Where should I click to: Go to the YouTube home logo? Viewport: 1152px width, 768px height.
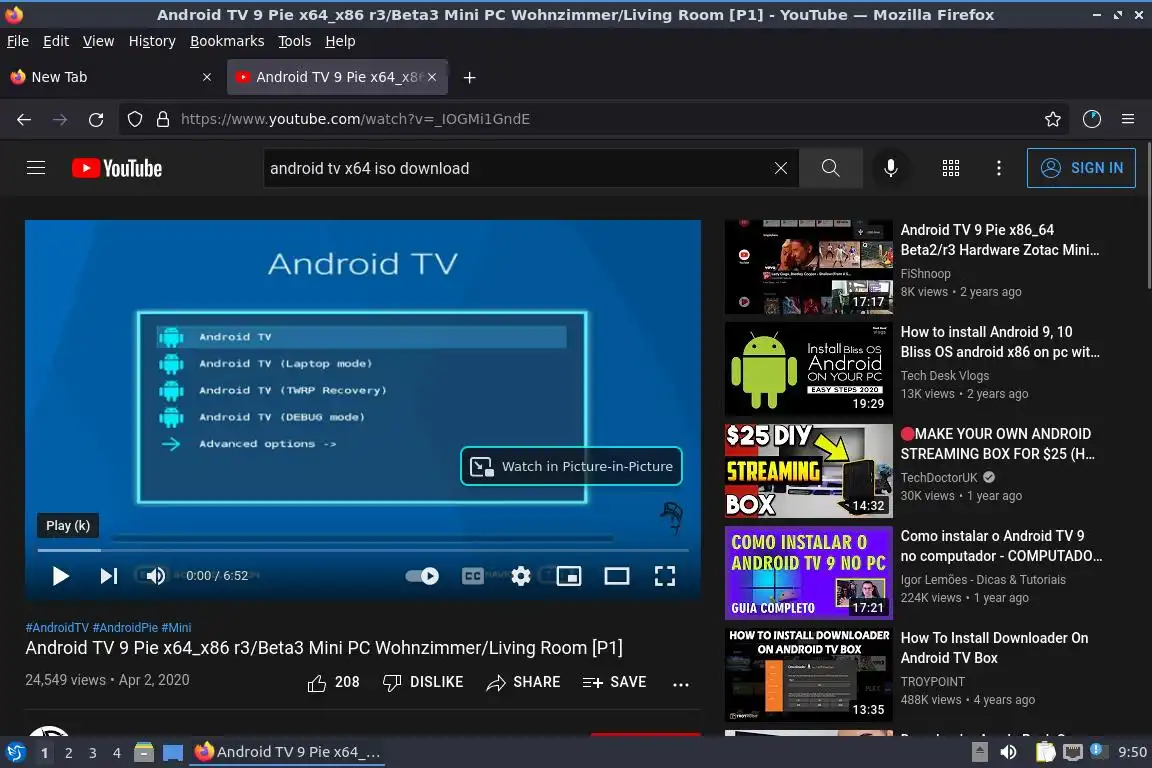click(117, 168)
